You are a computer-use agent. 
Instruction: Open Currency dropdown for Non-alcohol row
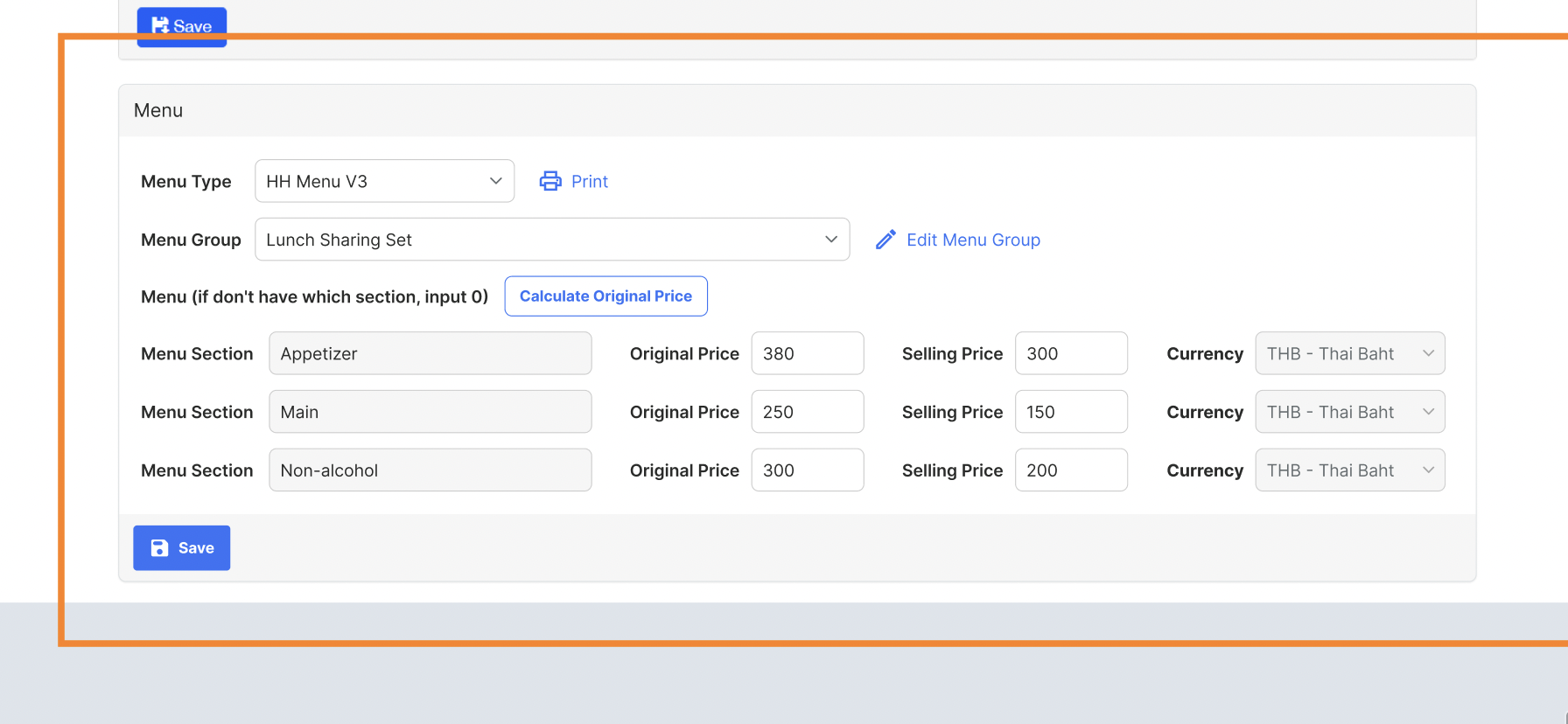(x=1349, y=470)
